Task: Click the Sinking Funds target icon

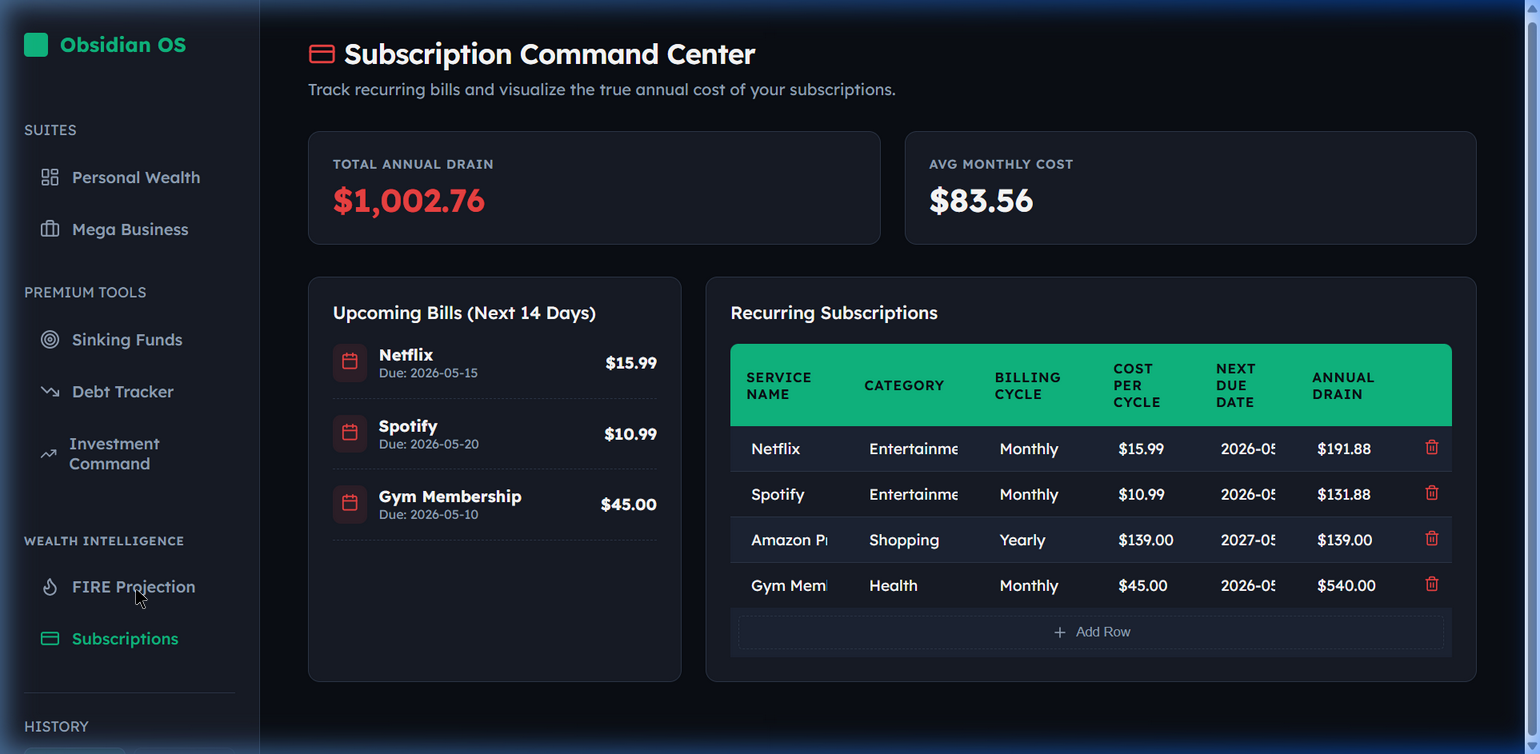Action: (50, 340)
